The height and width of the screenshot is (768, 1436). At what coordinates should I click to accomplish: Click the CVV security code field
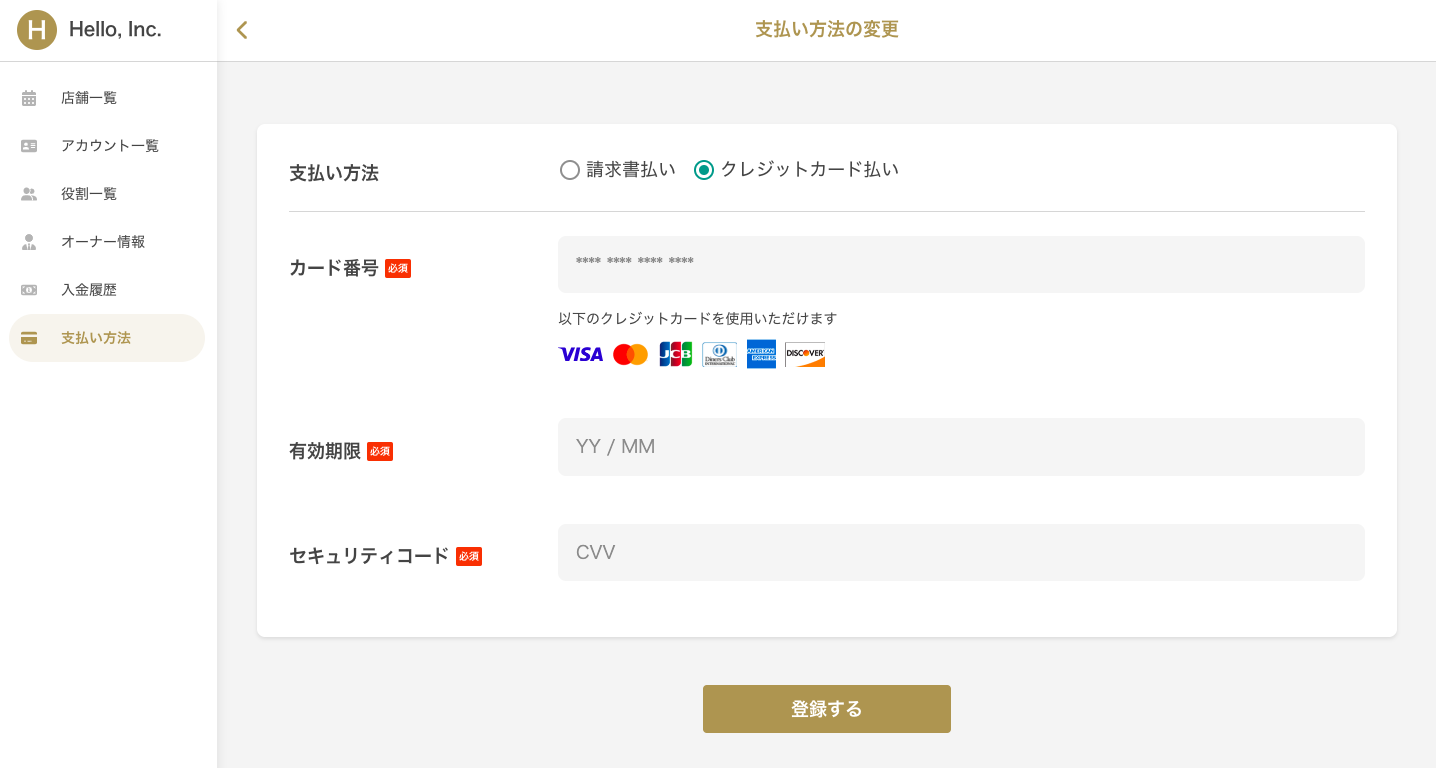pos(960,552)
